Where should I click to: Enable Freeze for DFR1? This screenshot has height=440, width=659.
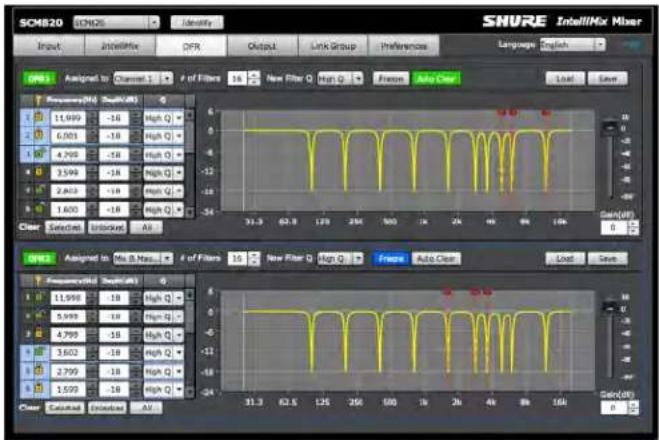point(391,79)
